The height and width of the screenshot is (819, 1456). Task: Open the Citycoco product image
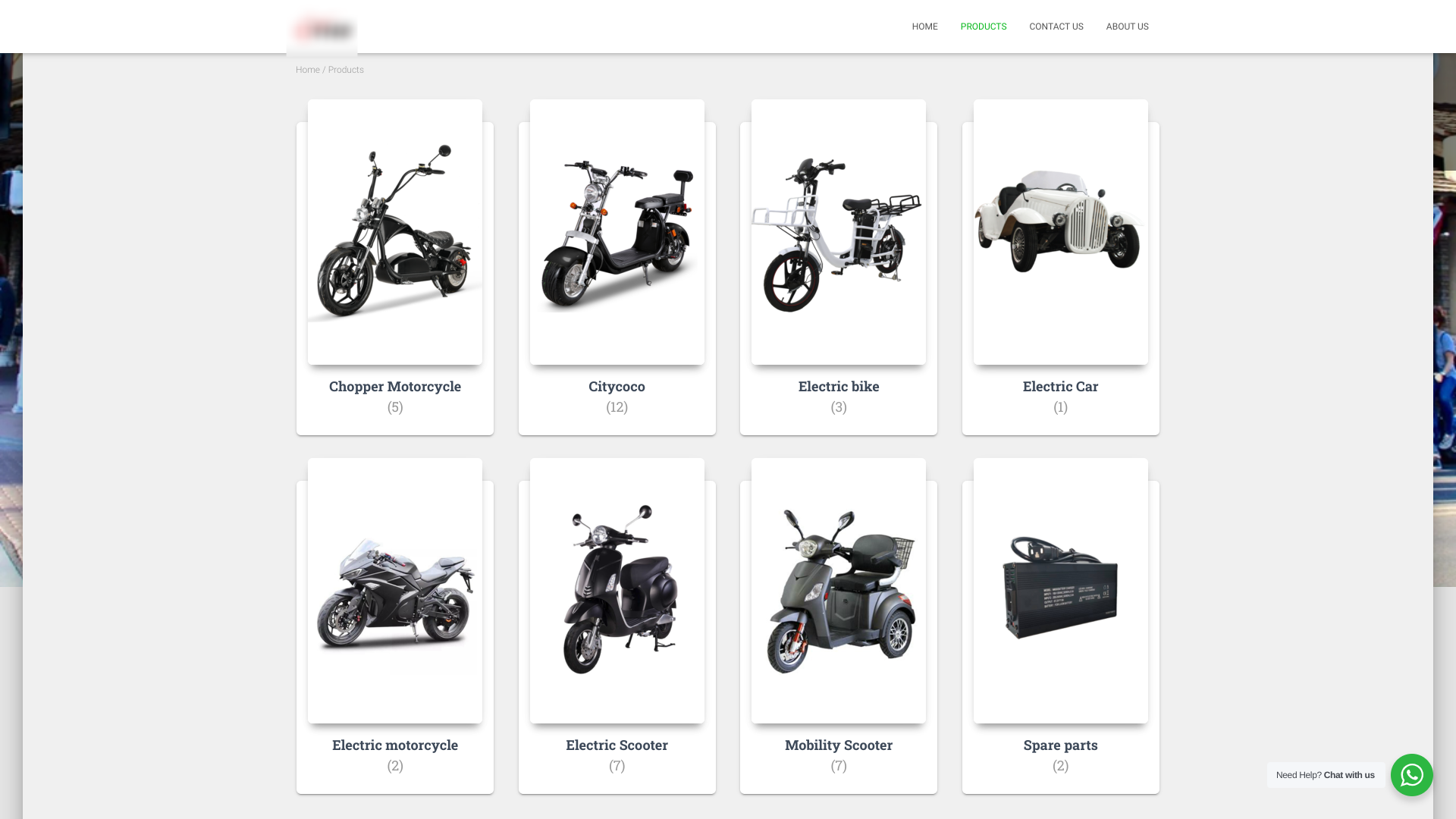click(617, 232)
